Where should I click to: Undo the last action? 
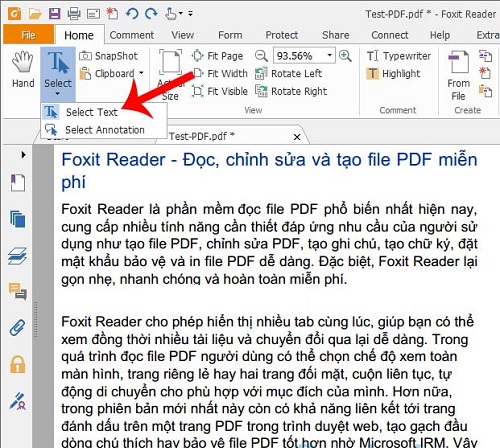[132, 14]
